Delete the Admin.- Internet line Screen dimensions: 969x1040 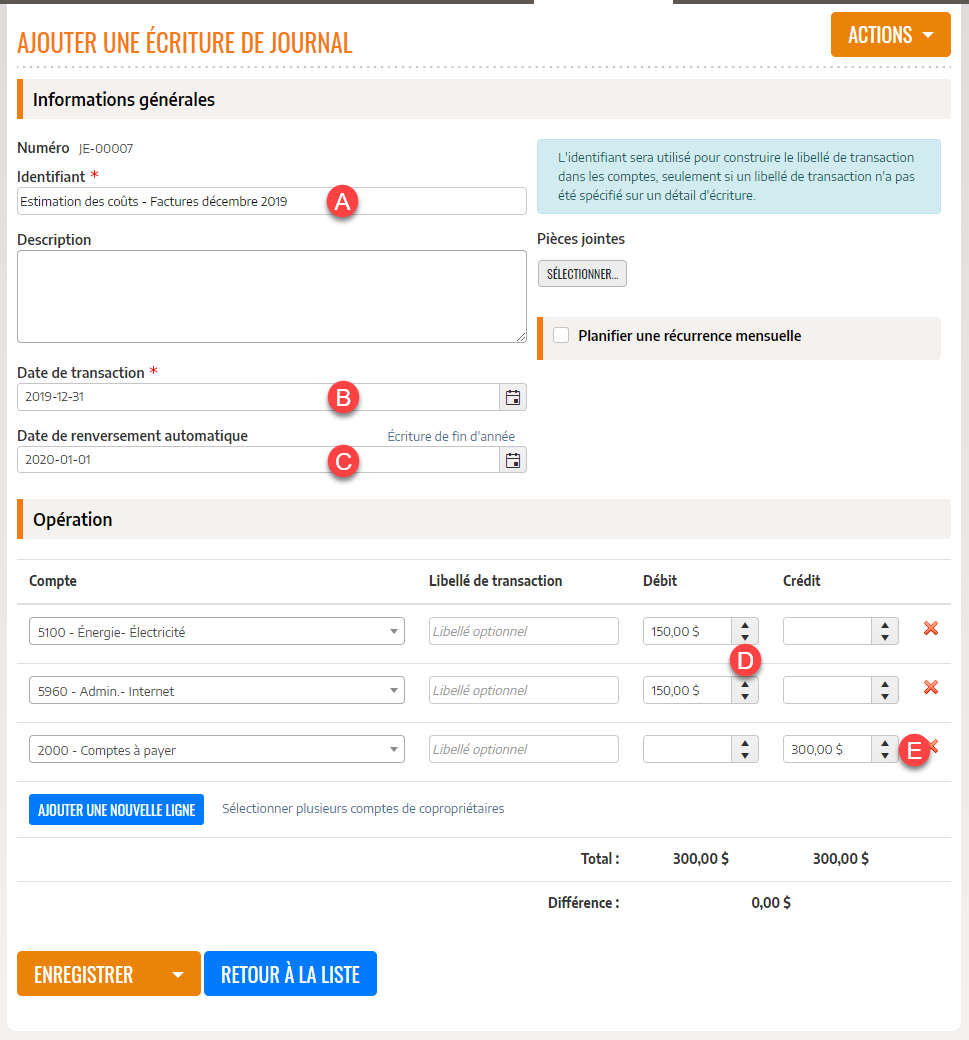tap(929, 688)
